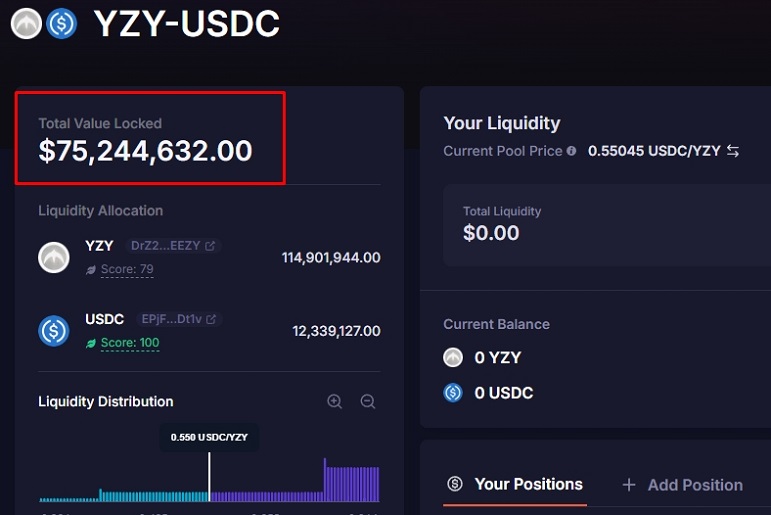Click YZY token icon in Liquidity Allocation
This screenshot has height=515, width=771.
[54, 257]
